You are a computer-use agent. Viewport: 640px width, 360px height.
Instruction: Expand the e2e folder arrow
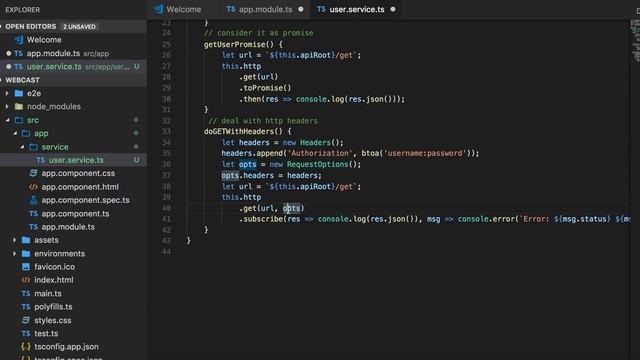point(7,93)
